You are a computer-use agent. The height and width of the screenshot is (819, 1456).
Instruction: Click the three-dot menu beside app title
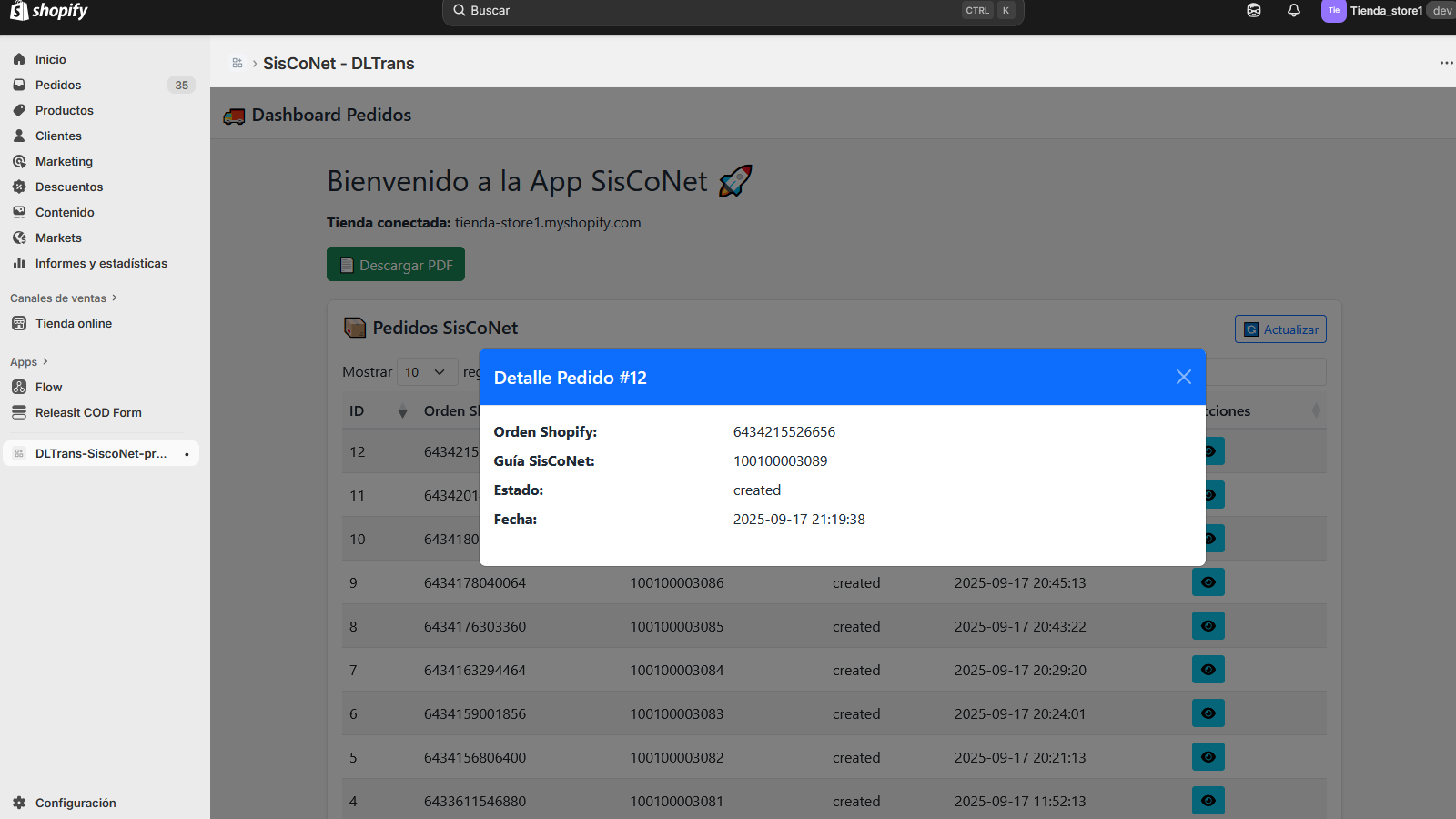[1446, 63]
